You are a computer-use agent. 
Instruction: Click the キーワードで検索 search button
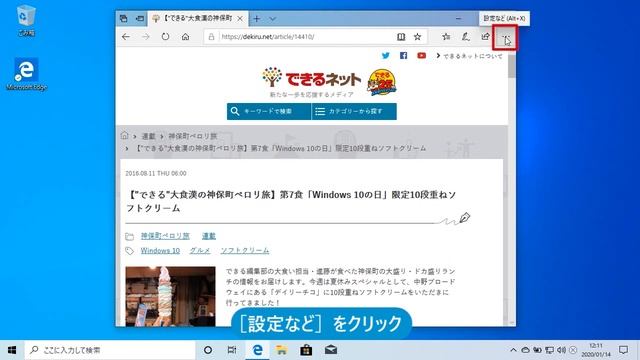pos(269,111)
